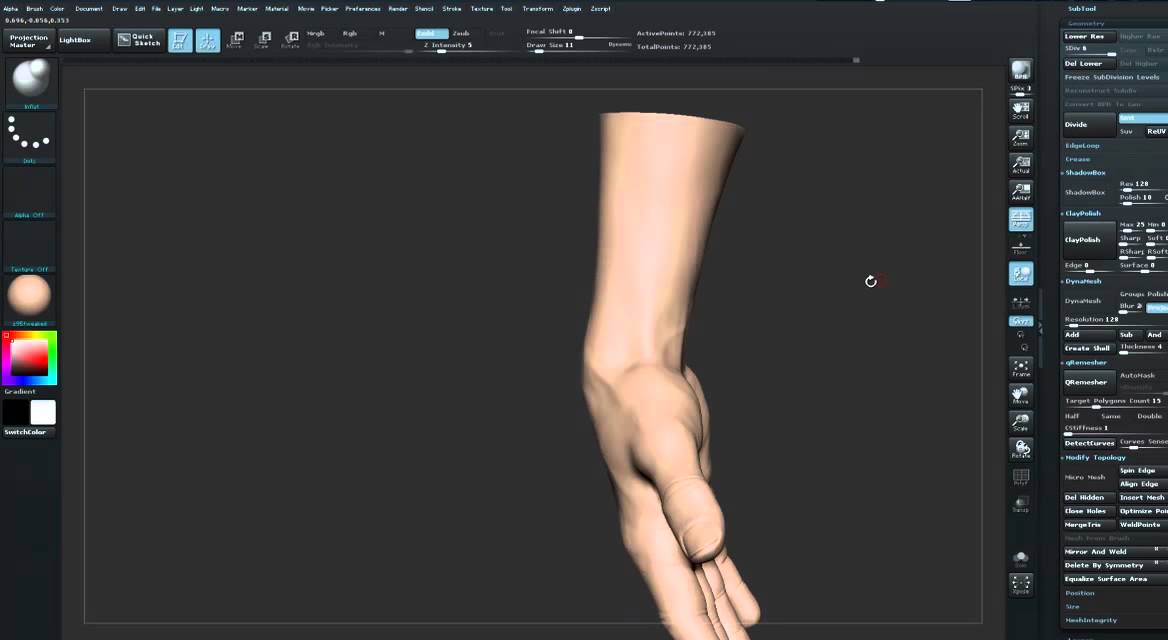Image resolution: width=1168 pixels, height=640 pixels.
Task: Click the Scroll canvas navigation icon
Action: tap(1021, 110)
